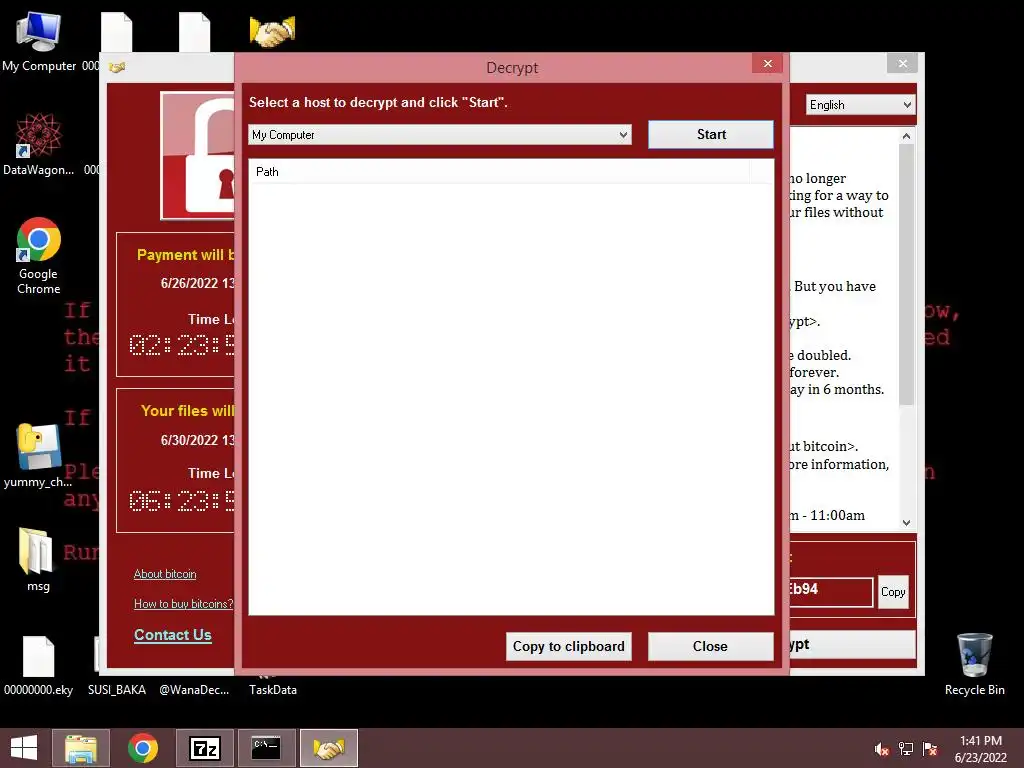Click the scroll down arrow in message panel
The width and height of the screenshot is (1024, 768).
906,522
